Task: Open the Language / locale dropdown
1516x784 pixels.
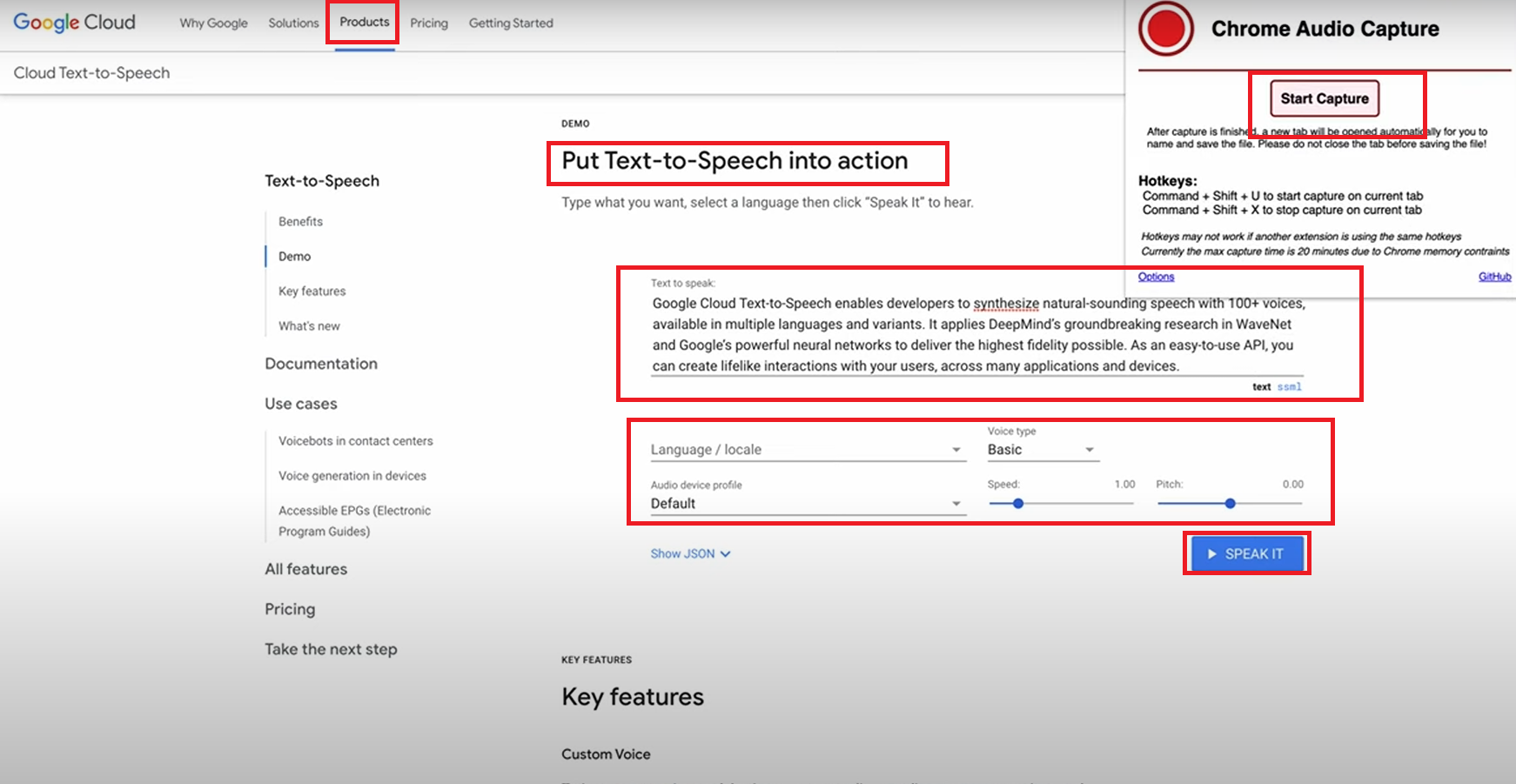Action: point(808,450)
